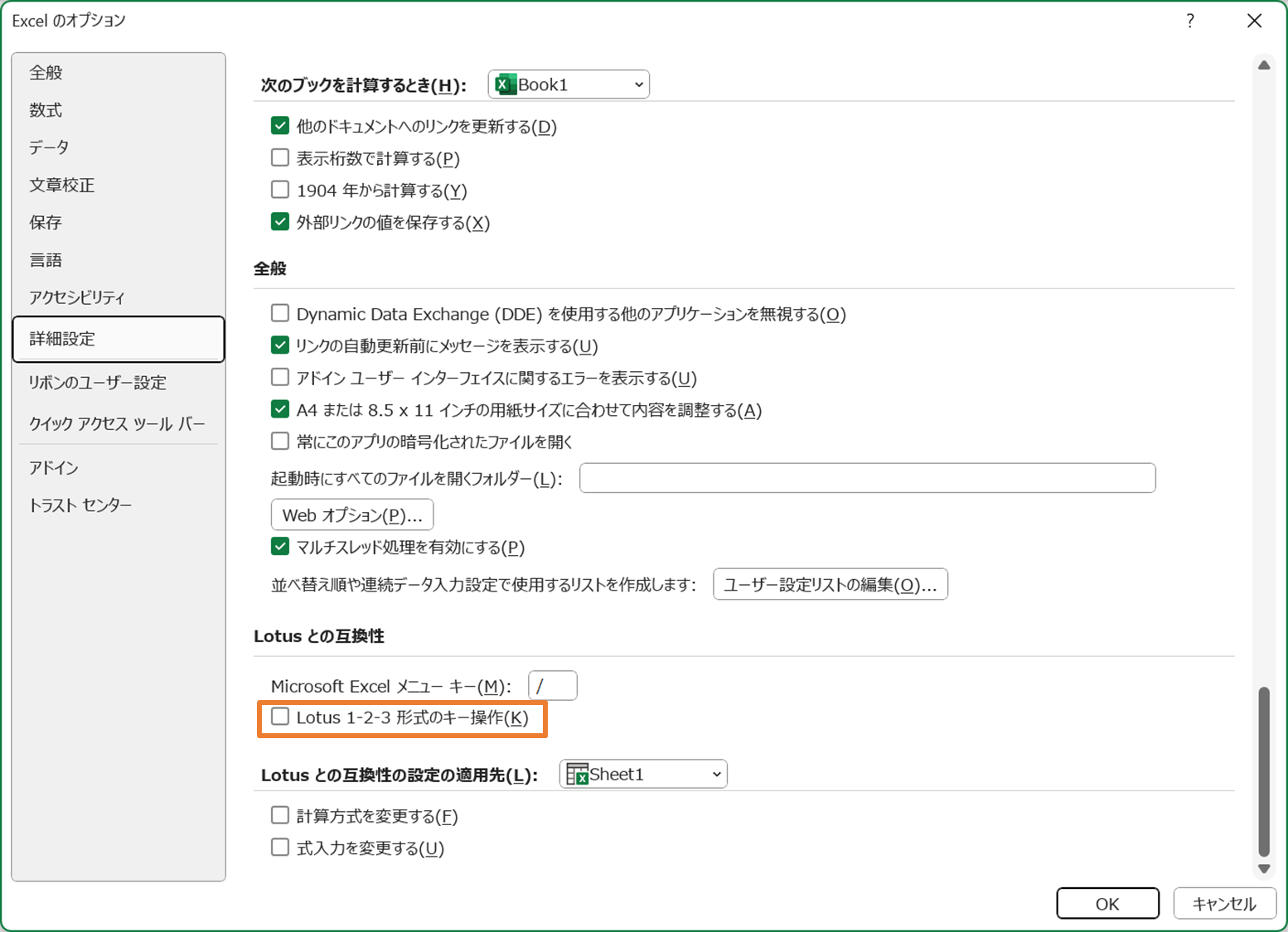Uncheck マルチスレッド処理を有効にする
Image resolution: width=1288 pixels, height=932 pixels.
(280, 547)
